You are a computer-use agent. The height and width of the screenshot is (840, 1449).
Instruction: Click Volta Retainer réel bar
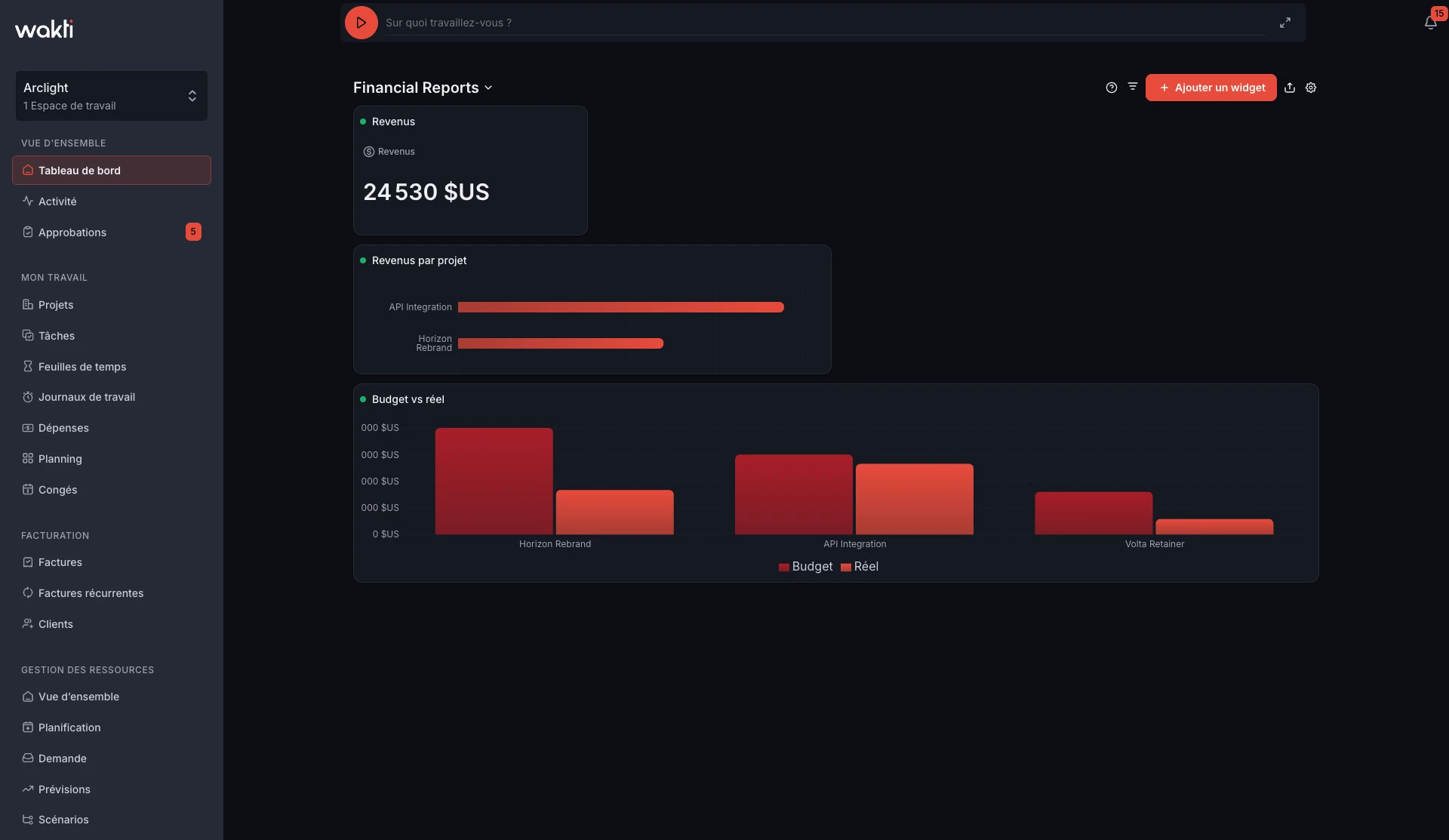pos(1214,527)
